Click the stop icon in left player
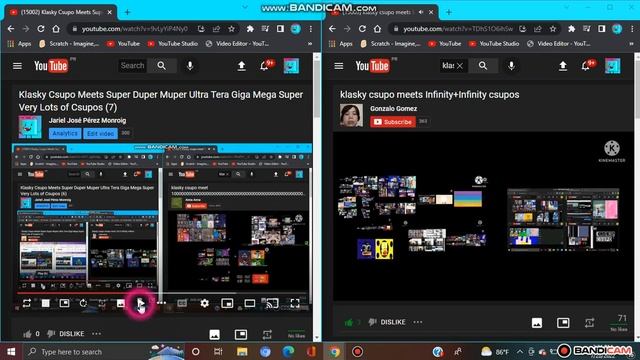Screen dimensions: 640x360 46,303
